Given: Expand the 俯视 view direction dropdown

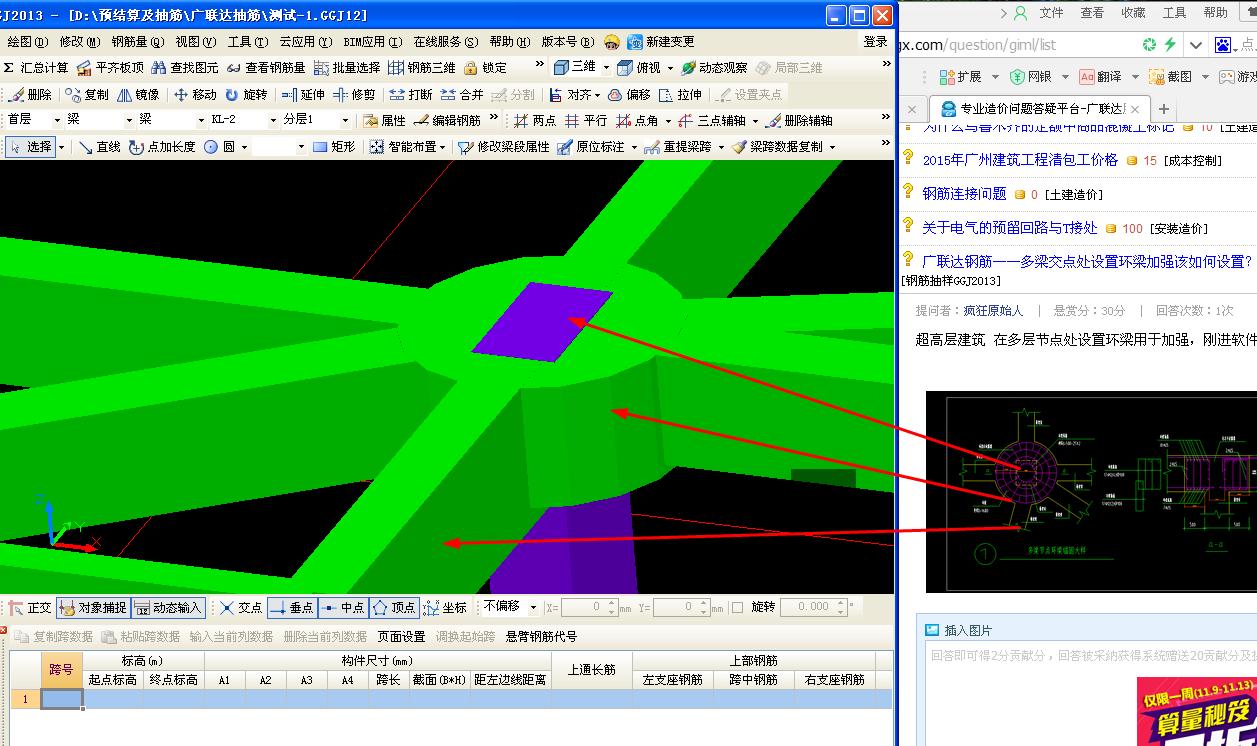Looking at the screenshot, I should pyautogui.click(x=669, y=68).
